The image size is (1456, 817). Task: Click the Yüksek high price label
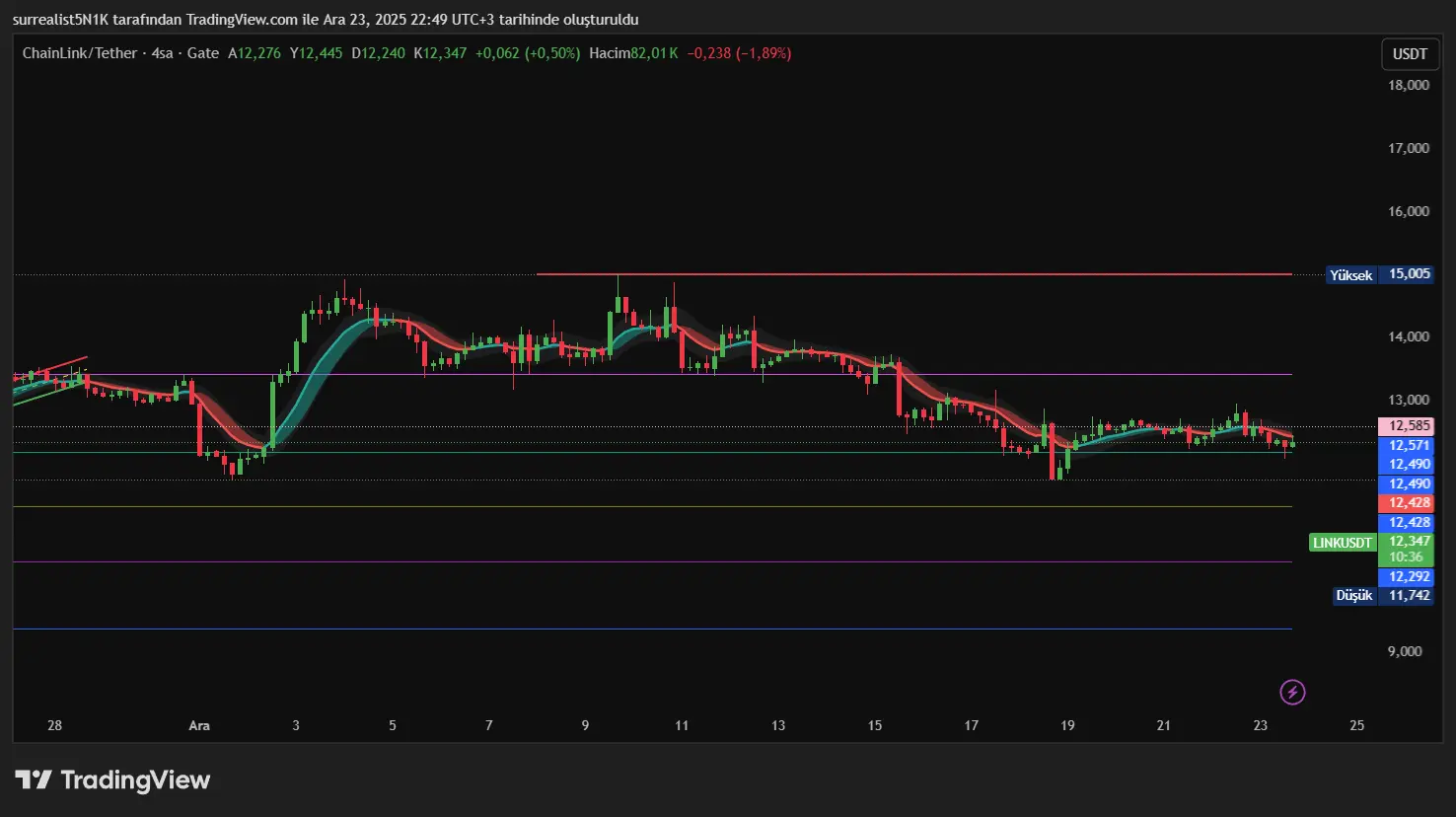point(1350,275)
